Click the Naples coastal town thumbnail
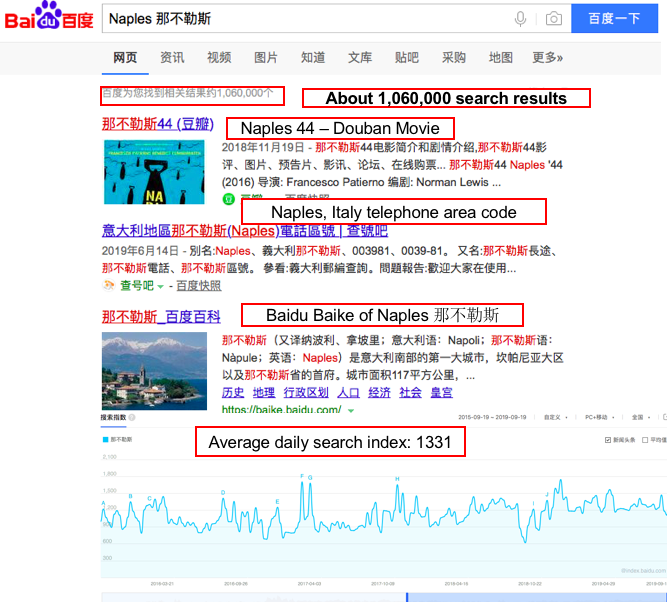 [x=154, y=371]
